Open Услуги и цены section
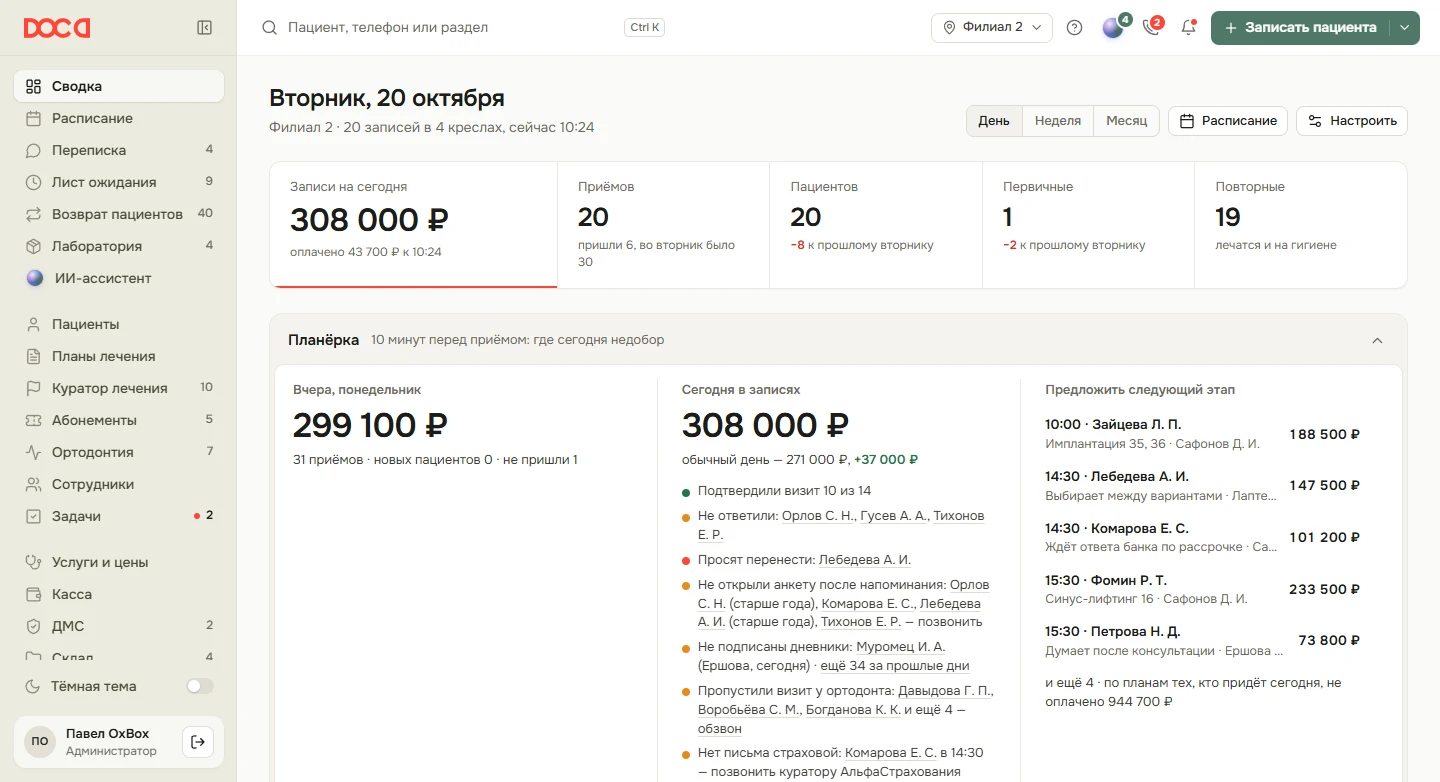1440x782 pixels. tap(119, 562)
